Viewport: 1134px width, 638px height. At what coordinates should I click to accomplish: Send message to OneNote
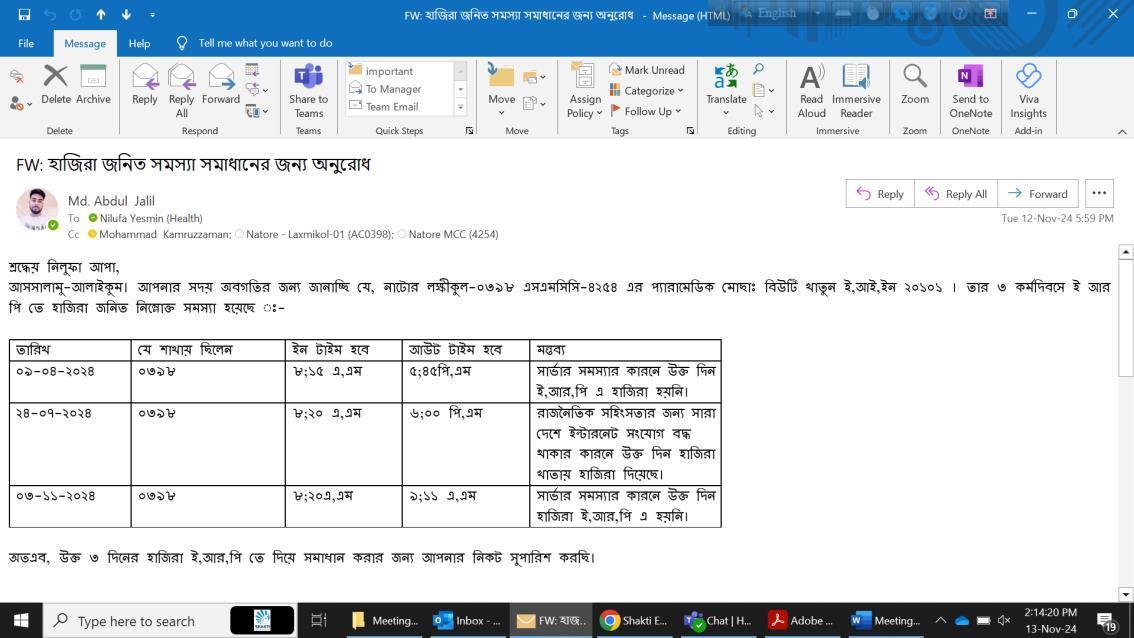(971, 90)
